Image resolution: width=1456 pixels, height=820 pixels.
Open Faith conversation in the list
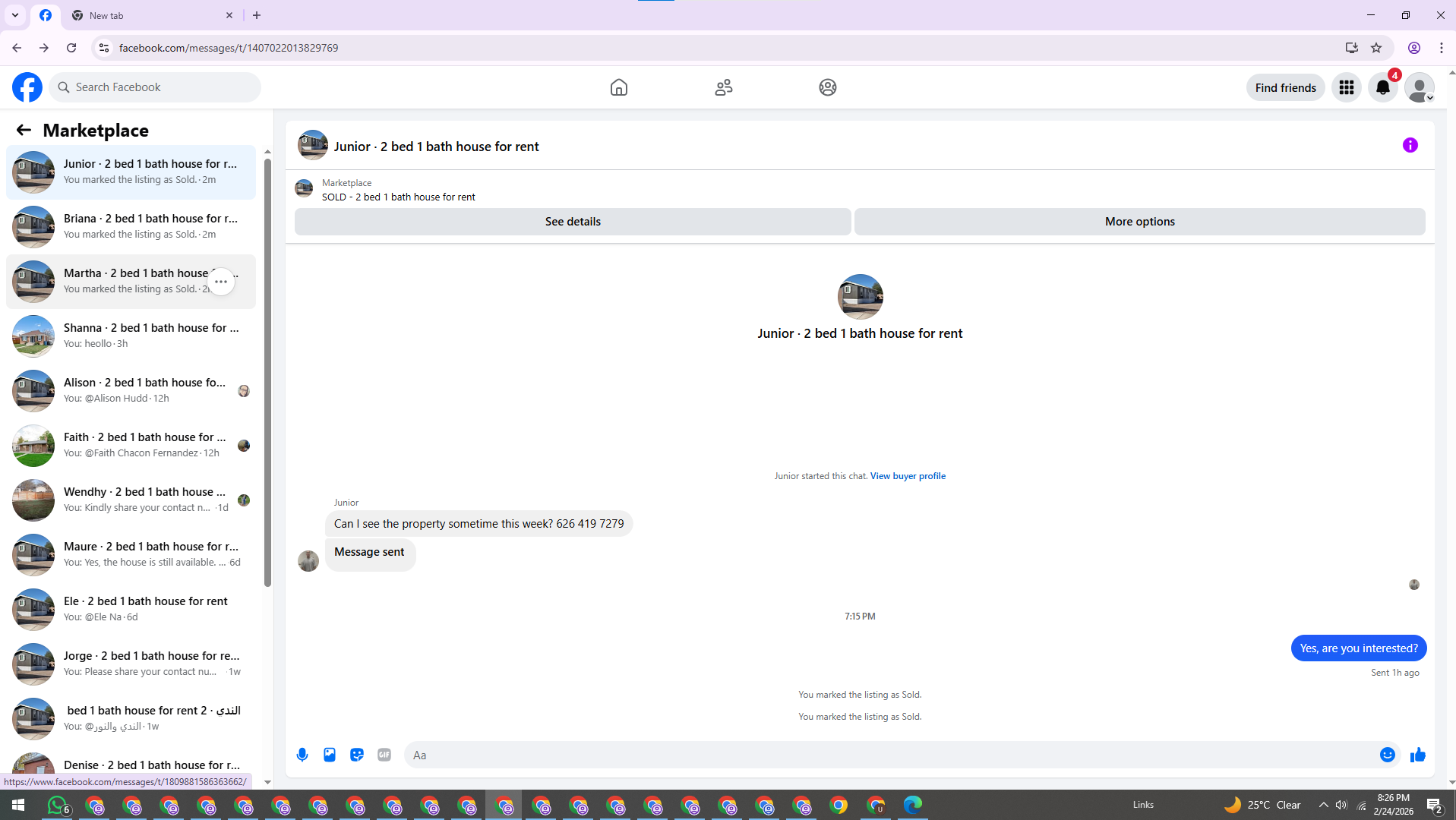point(131,446)
